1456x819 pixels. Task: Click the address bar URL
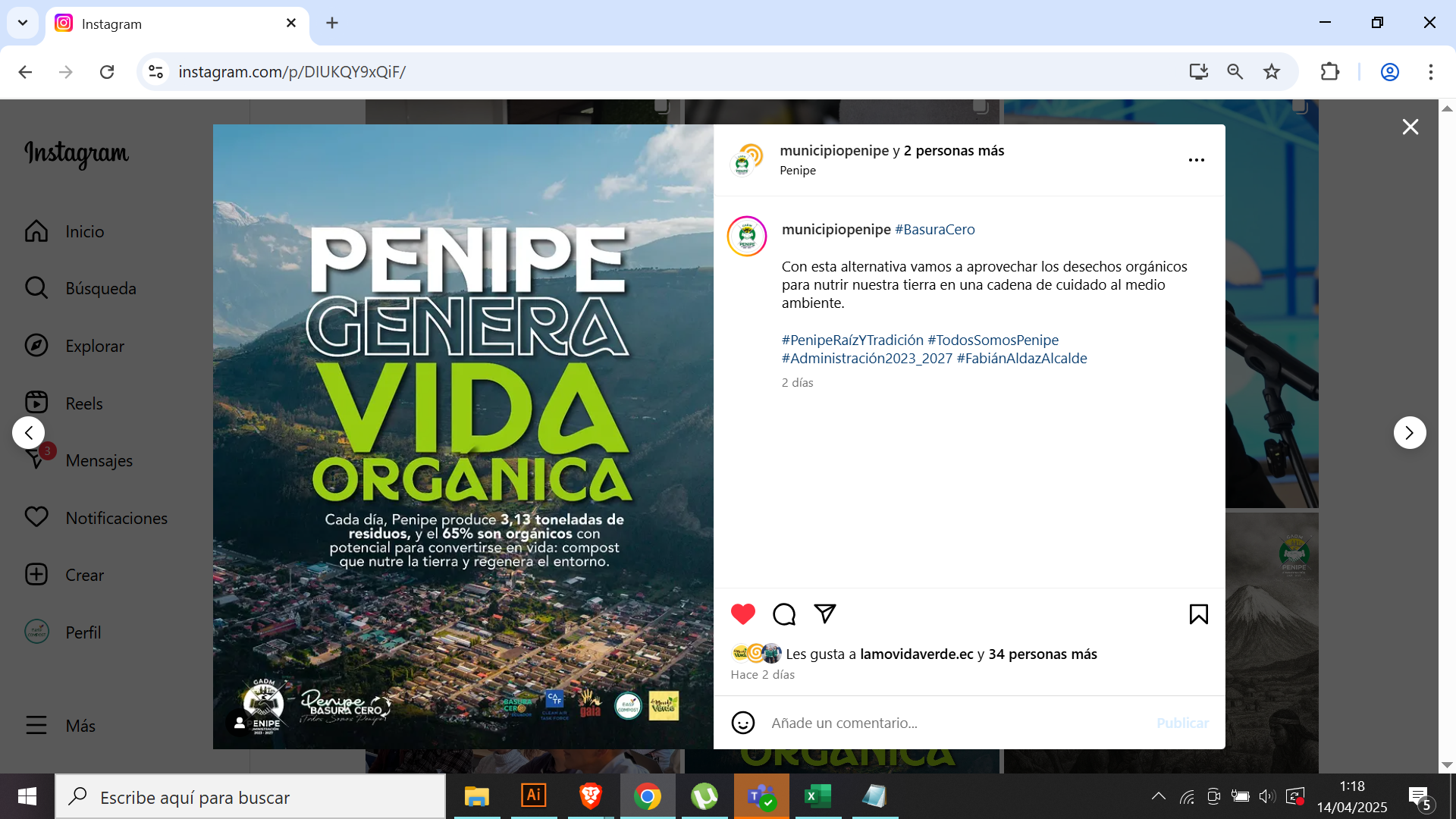[x=292, y=72]
